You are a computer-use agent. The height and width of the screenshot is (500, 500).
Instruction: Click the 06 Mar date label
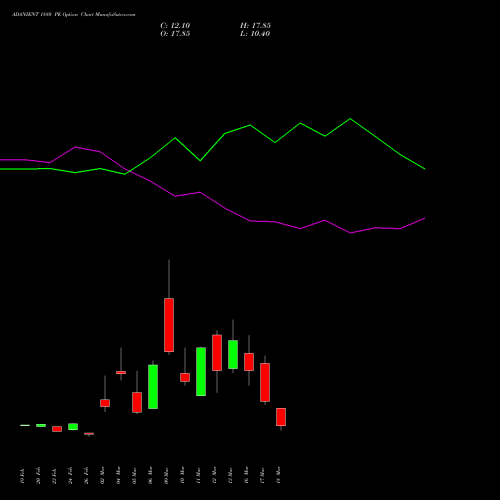click(150, 476)
